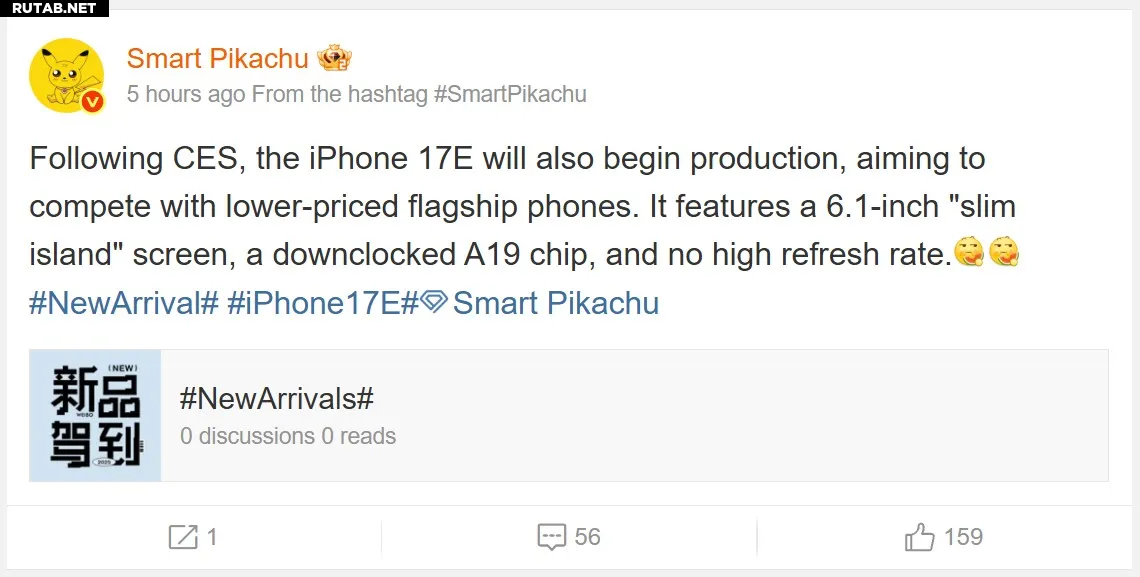Like the post with thumbs-up icon
This screenshot has width=1140, height=577.
(x=919, y=537)
